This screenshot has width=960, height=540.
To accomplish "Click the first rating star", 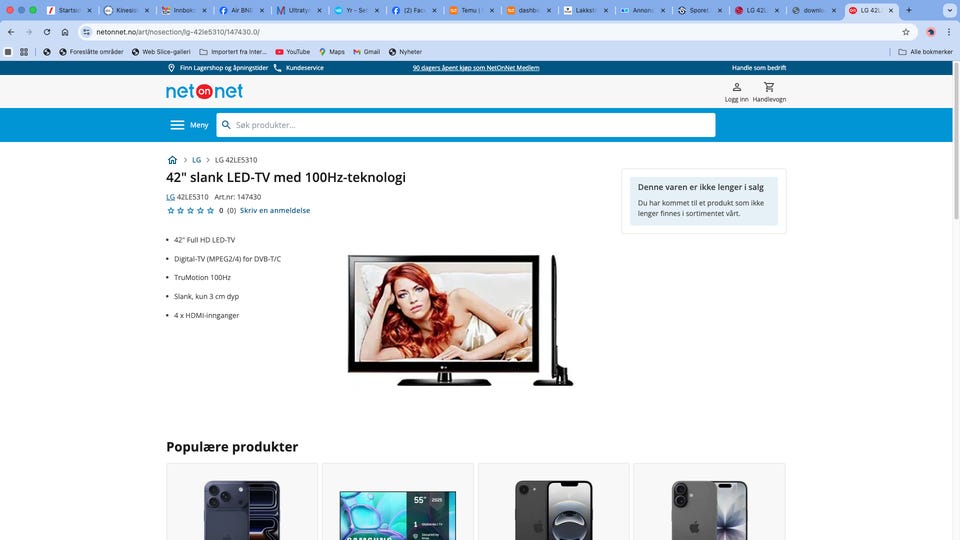I will coord(171,211).
